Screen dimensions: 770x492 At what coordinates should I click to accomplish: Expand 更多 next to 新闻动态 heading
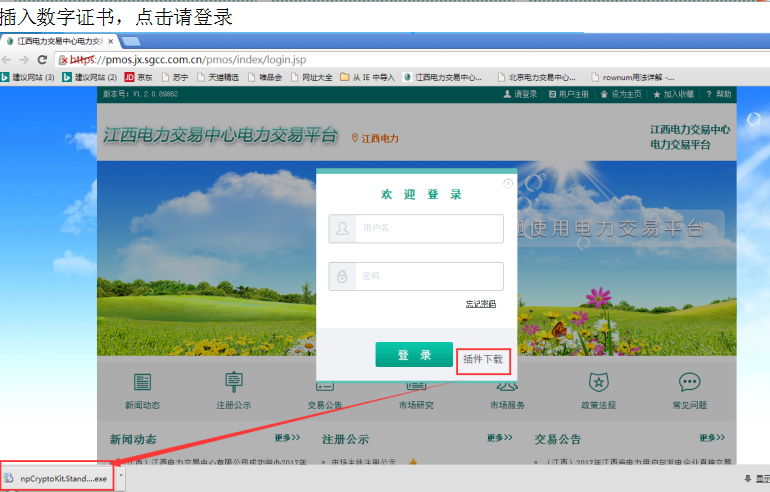click(287, 438)
